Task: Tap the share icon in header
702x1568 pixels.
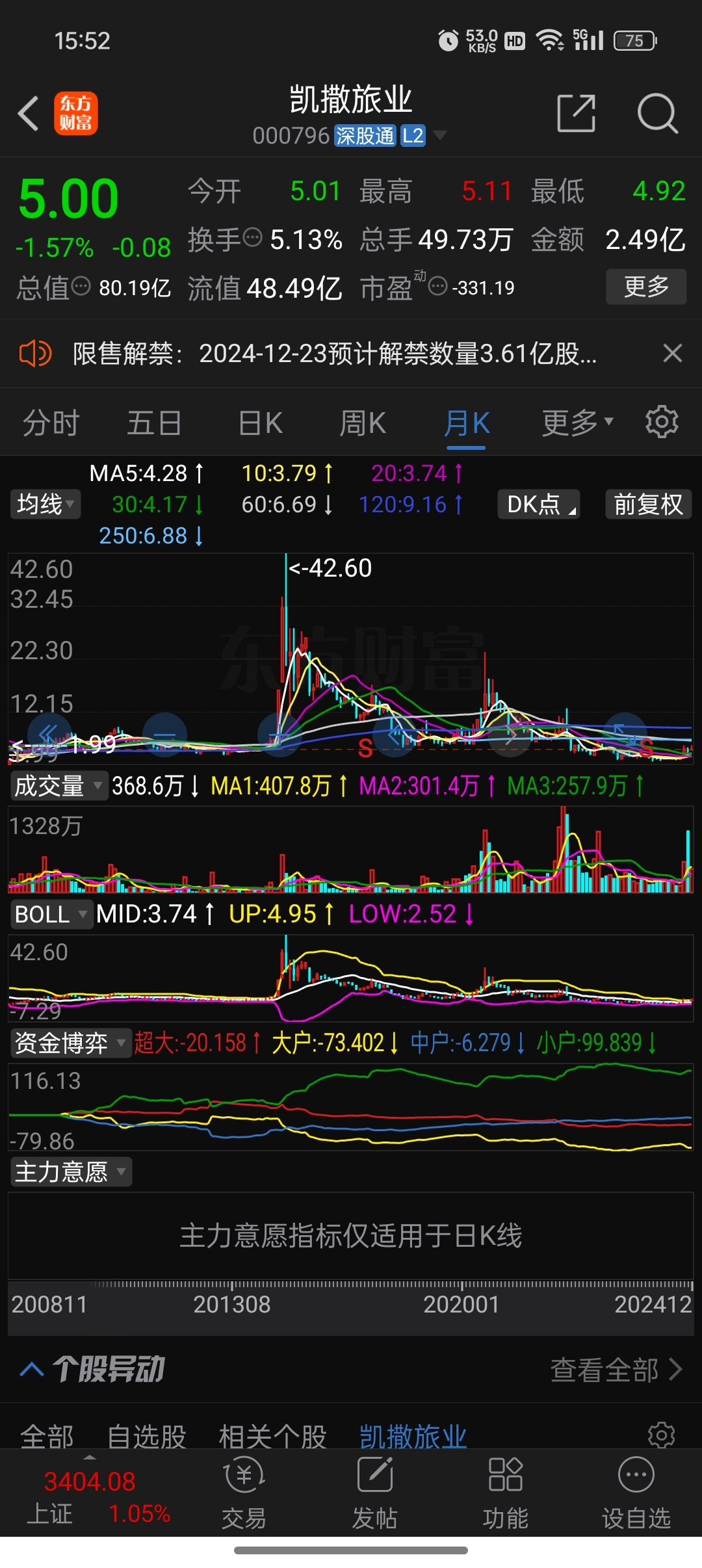Action: (x=577, y=113)
